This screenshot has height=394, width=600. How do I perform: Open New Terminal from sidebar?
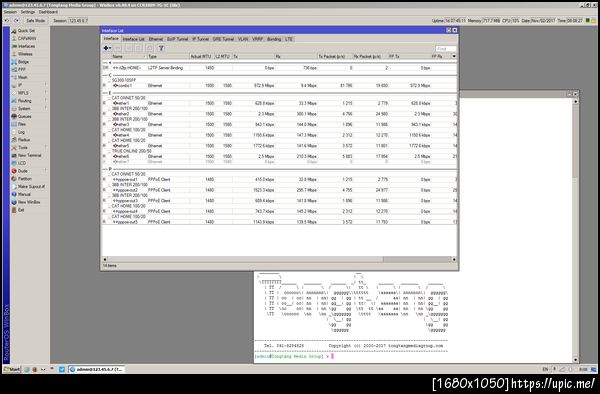click(x=29, y=155)
